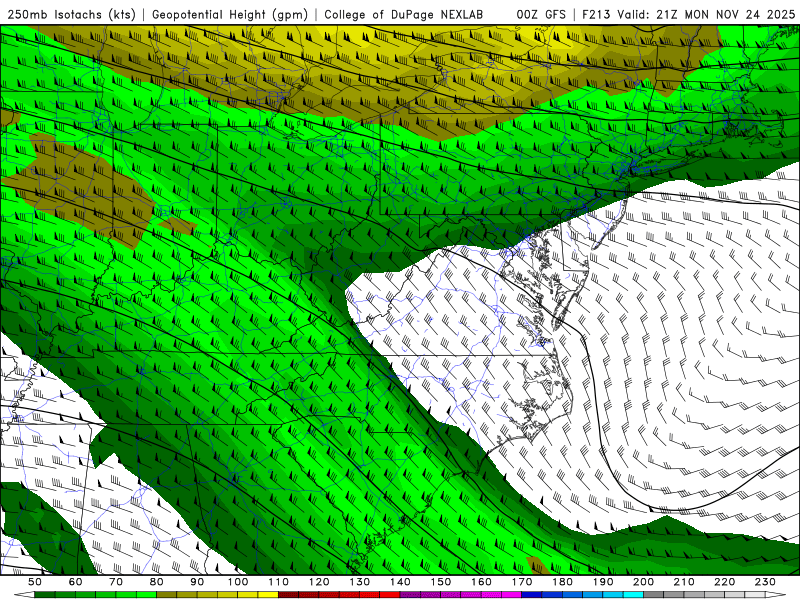Viewport: 800px width, 600px height.
Task: Click the "College of DuPage NEXLAB" label
Action: (x=404, y=15)
